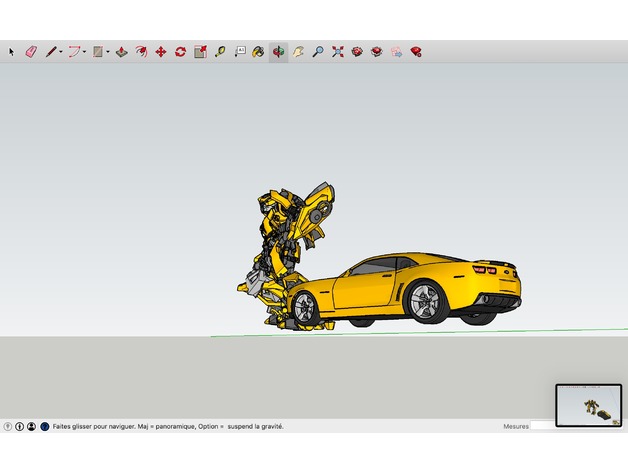Open the Extension Warehouse icon

tap(376, 52)
